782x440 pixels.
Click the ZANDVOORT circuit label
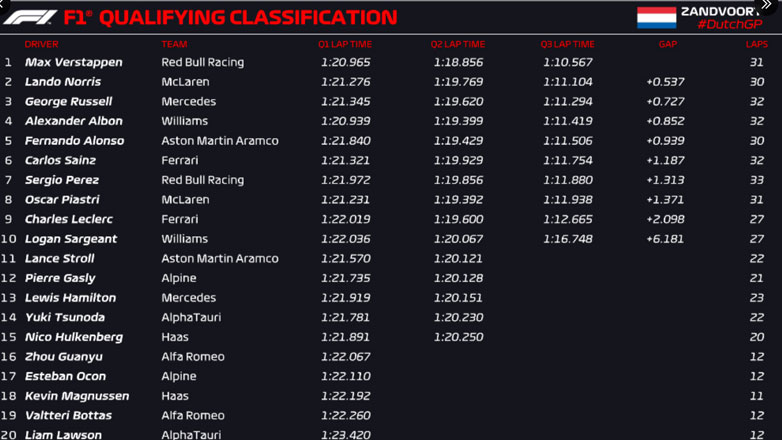[x=718, y=11]
